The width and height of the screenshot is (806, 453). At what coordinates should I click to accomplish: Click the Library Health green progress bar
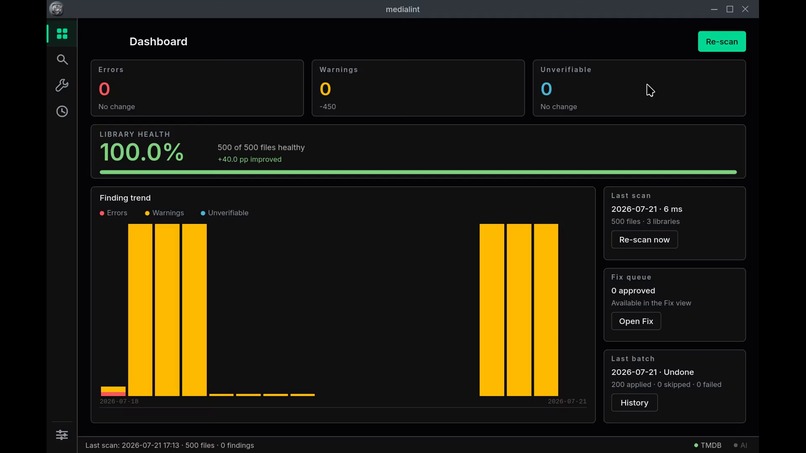(418, 172)
